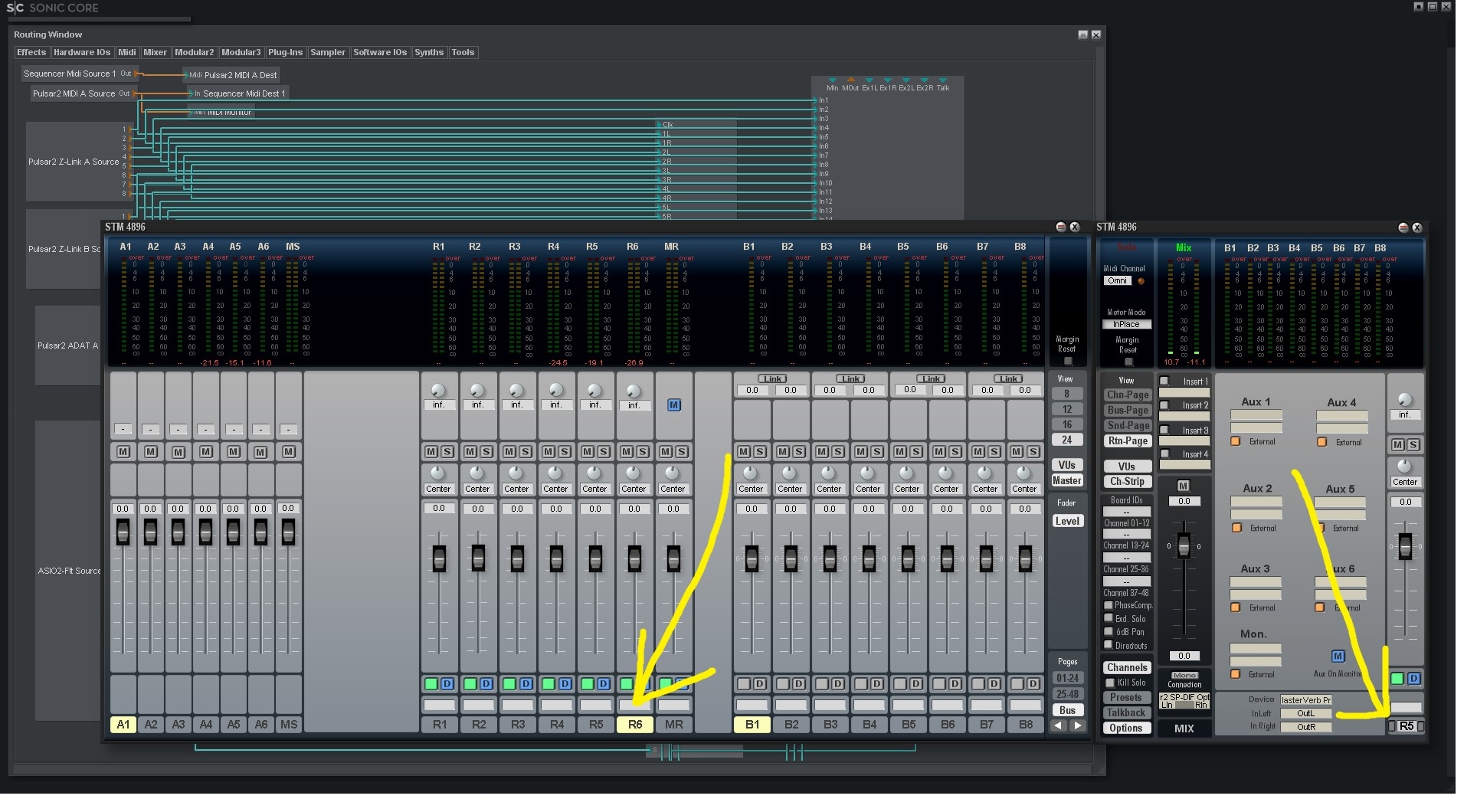This screenshot has width=1477, height=812.
Task: Enable Excl. Solo checkbox
Action: [x=1108, y=618]
